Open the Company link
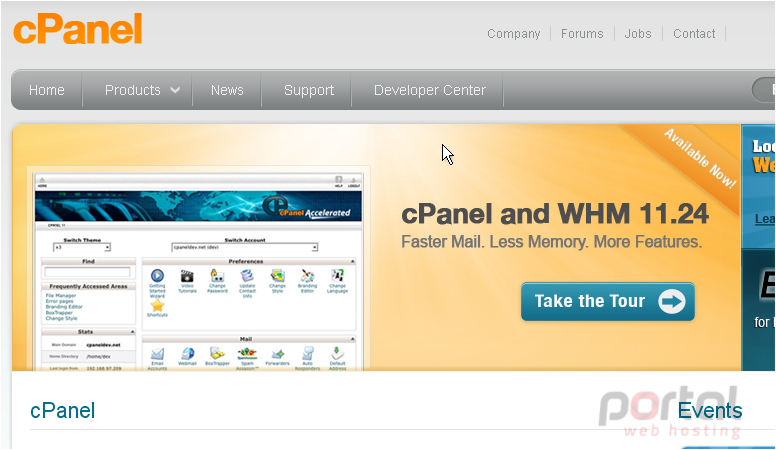The image size is (776, 450). coord(514,34)
